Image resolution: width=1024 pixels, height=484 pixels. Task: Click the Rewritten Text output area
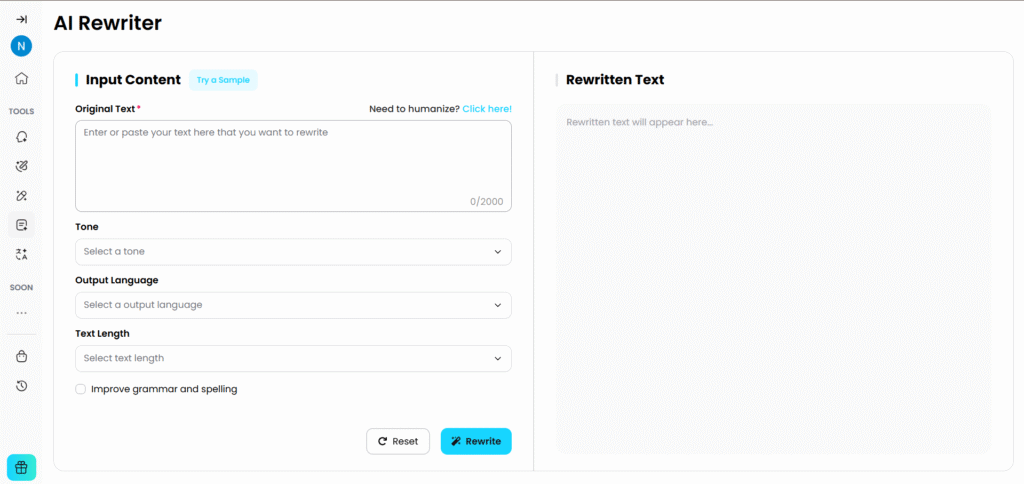(x=773, y=279)
